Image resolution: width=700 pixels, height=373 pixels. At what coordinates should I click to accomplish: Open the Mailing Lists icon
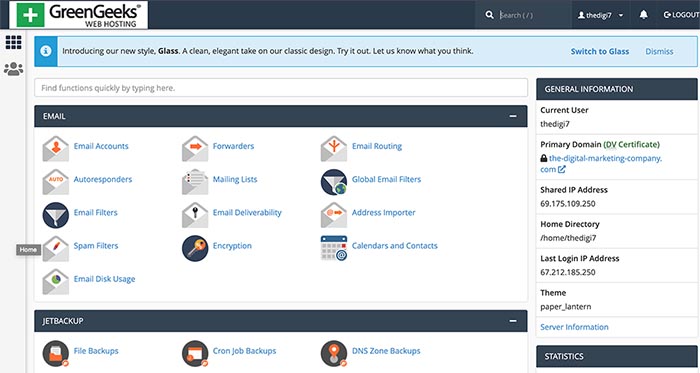(x=195, y=182)
